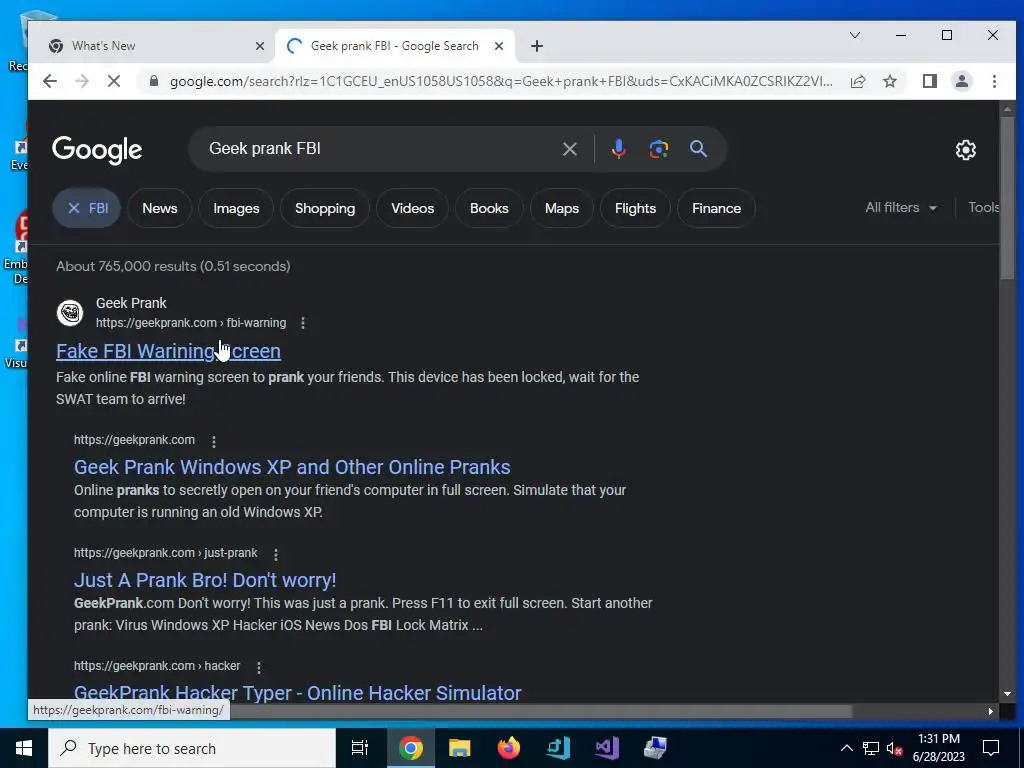Open the taskbar clock and date

point(938,748)
